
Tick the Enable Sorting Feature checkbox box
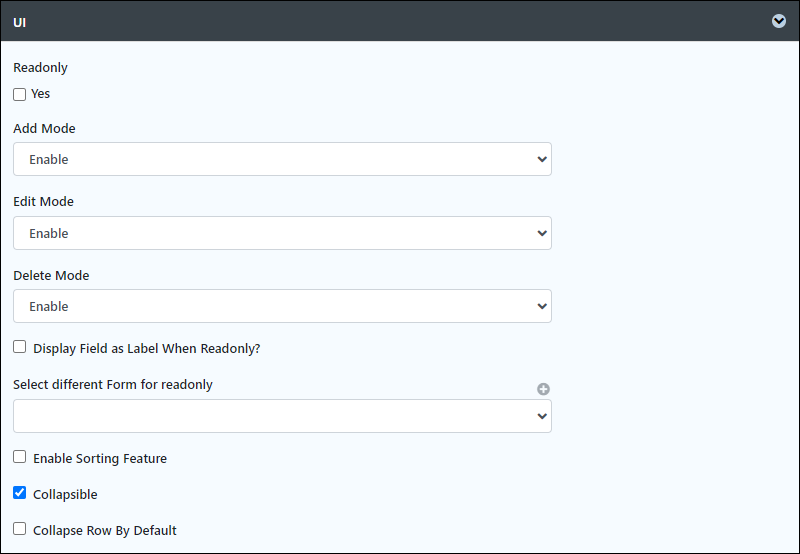click(x=19, y=457)
